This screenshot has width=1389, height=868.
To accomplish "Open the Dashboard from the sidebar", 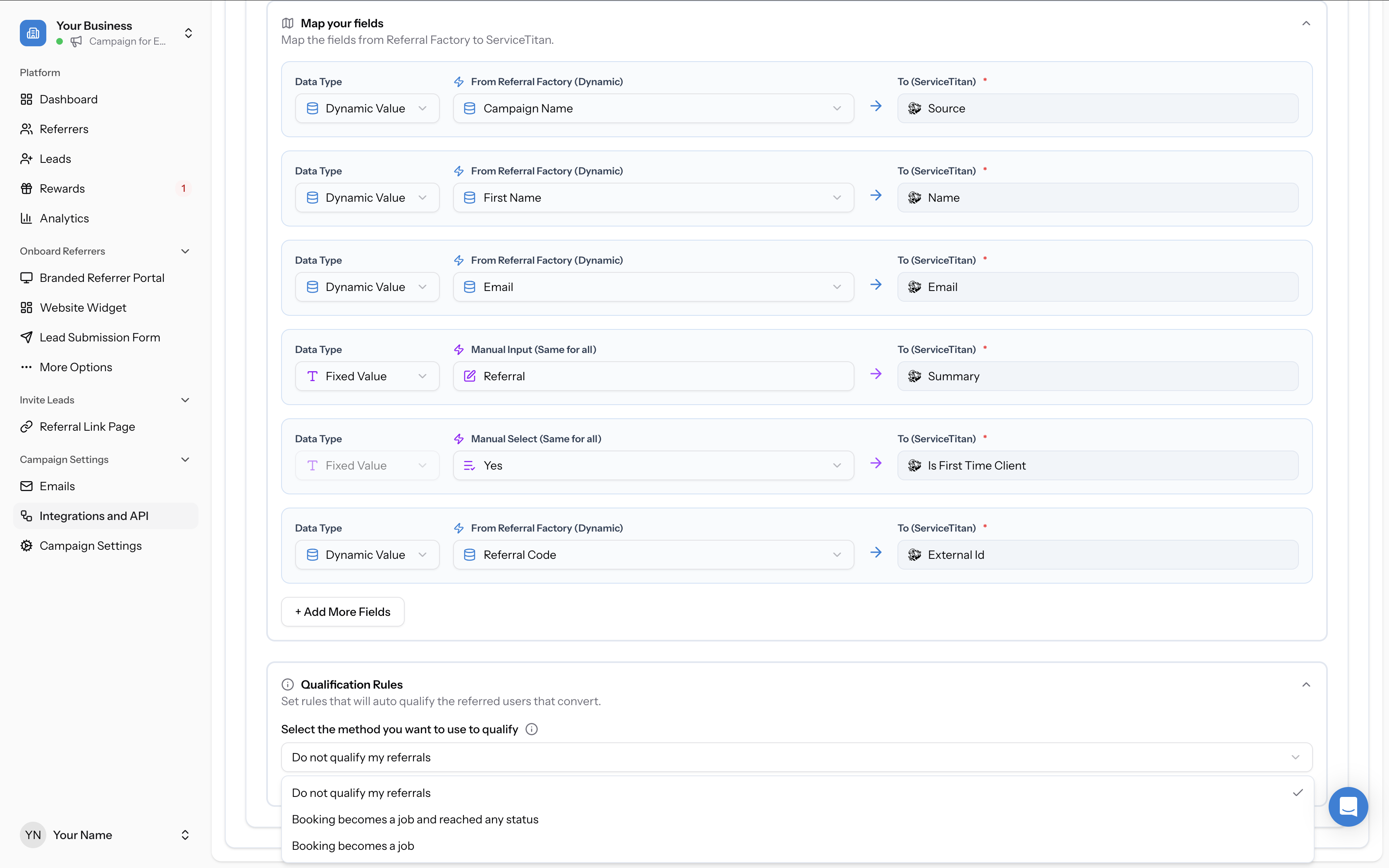I will 68,99.
